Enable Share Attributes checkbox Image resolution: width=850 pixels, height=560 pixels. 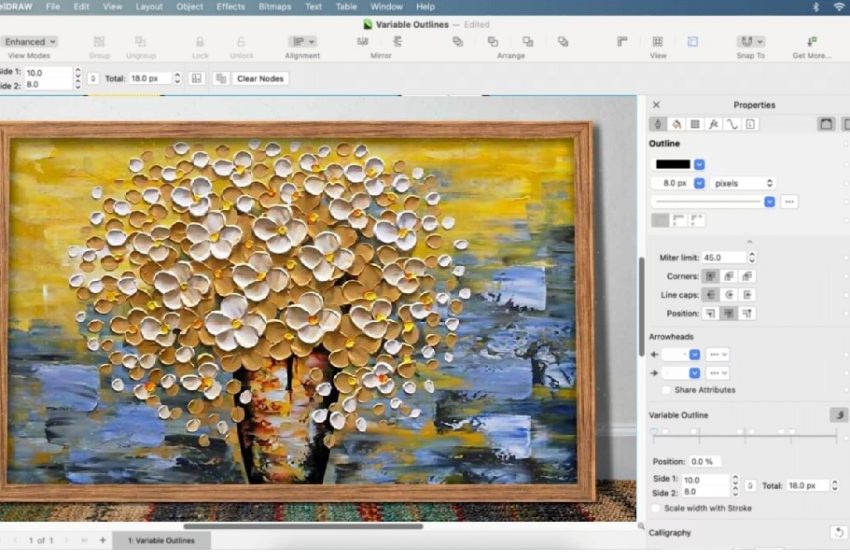click(666, 390)
